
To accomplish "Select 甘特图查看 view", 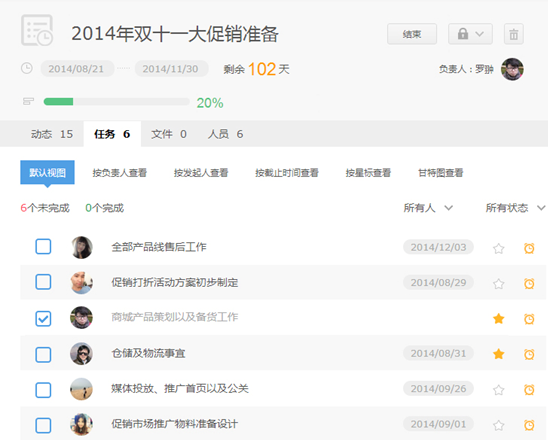I will [440, 173].
